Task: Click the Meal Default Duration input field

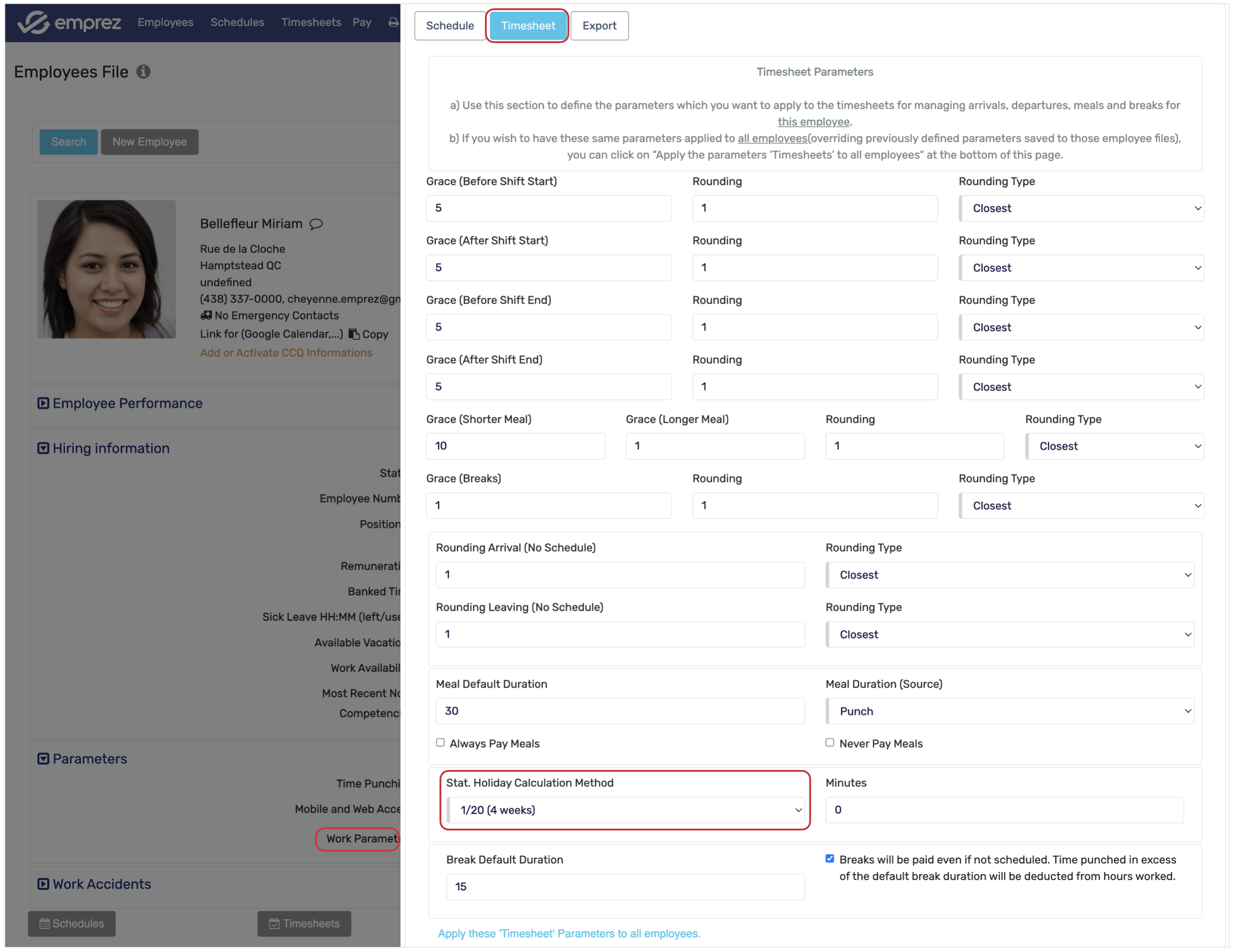Action: pyautogui.click(x=620, y=711)
